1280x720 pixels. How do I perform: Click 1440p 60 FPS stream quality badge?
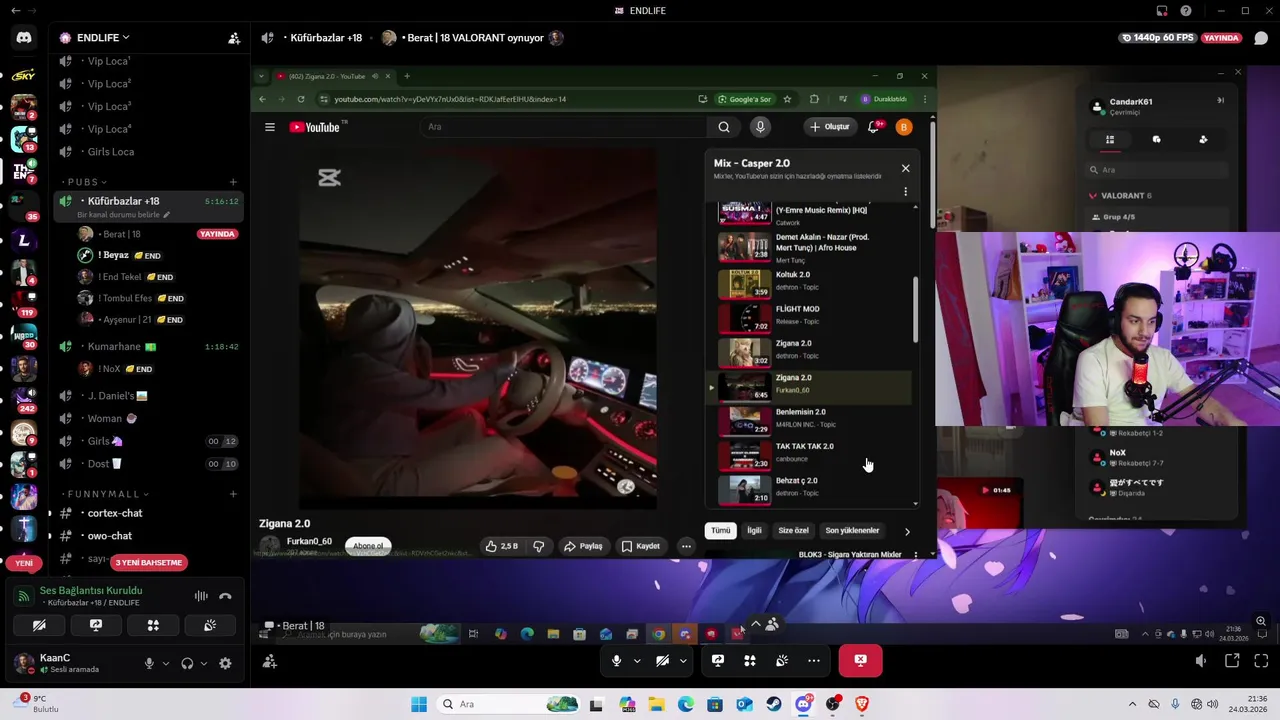pos(1158,38)
